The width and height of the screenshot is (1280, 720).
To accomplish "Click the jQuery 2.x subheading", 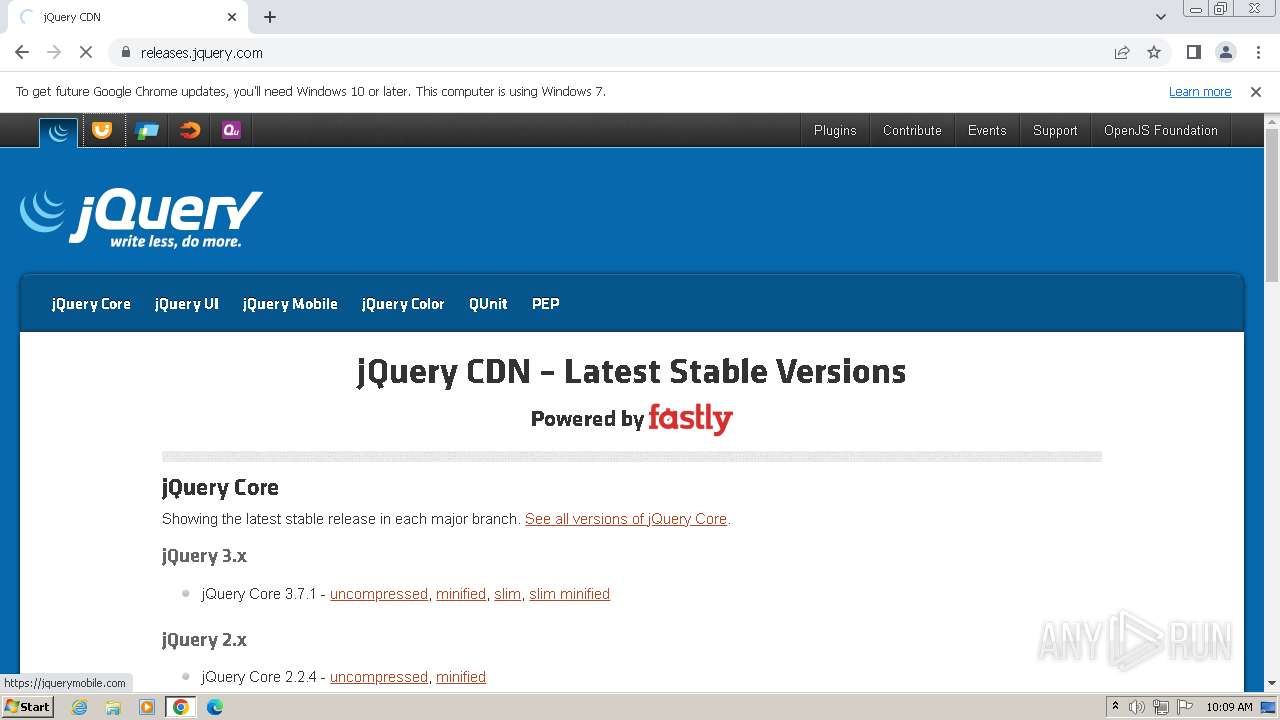I will tap(204, 640).
